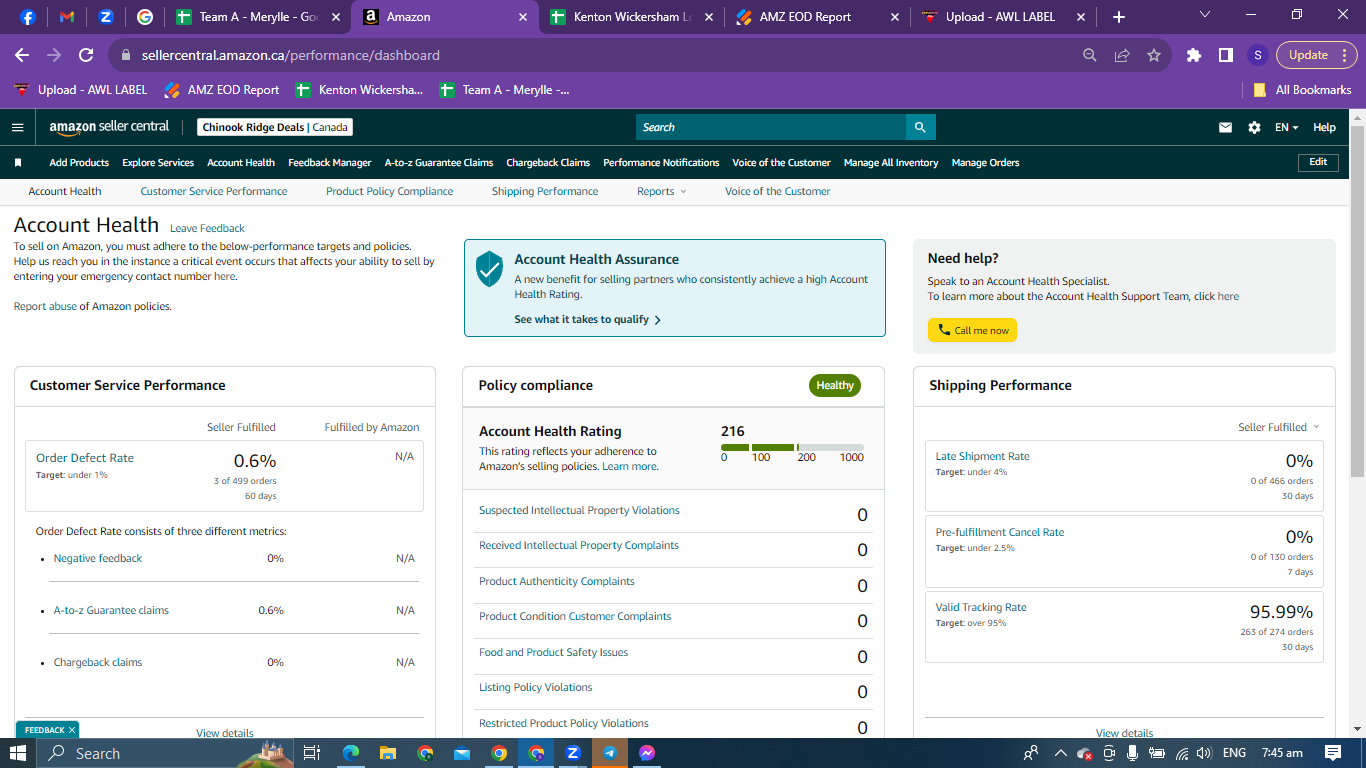
Task: Click the Account Health Rating score bar
Action: 792,447
